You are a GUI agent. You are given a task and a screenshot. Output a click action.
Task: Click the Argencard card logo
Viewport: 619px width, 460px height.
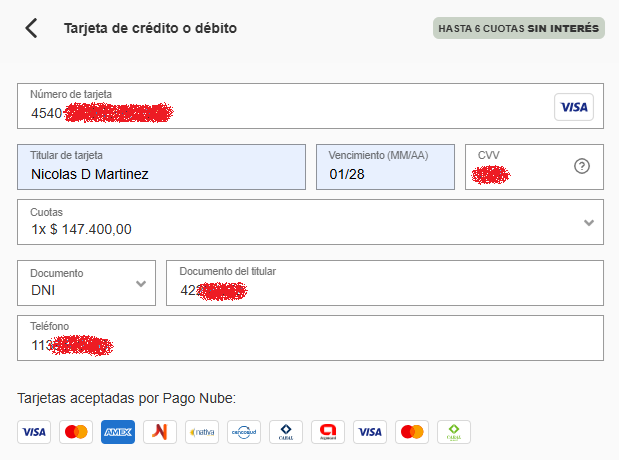click(x=328, y=432)
